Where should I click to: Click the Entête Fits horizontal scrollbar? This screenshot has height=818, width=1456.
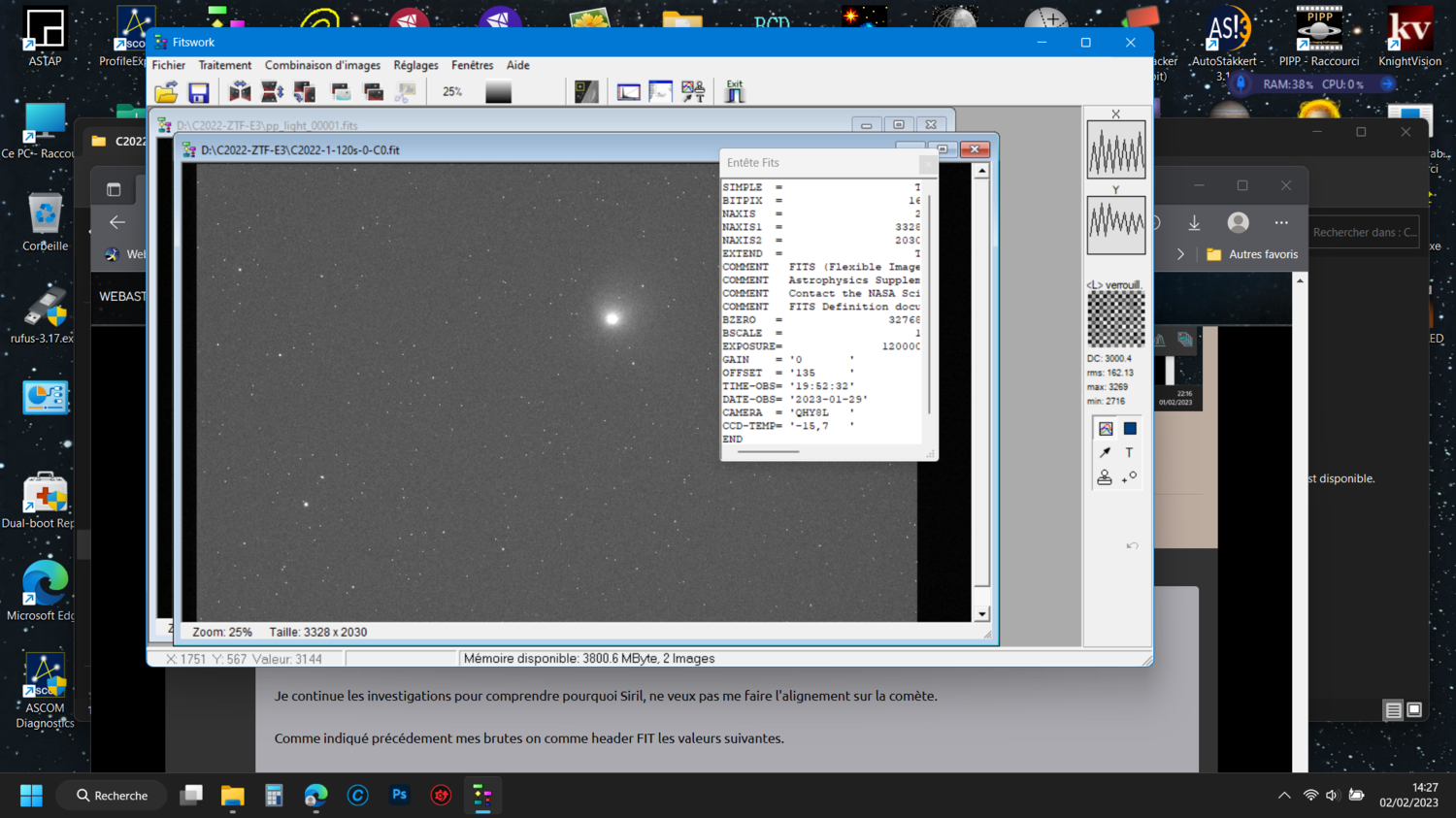coord(768,451)
